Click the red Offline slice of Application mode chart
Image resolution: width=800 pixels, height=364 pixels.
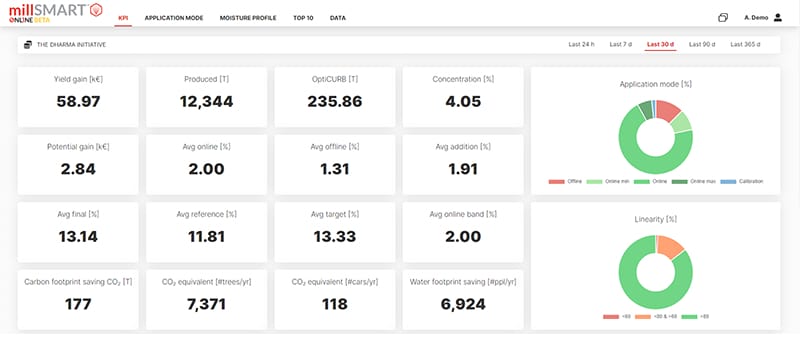coord(667,109)
